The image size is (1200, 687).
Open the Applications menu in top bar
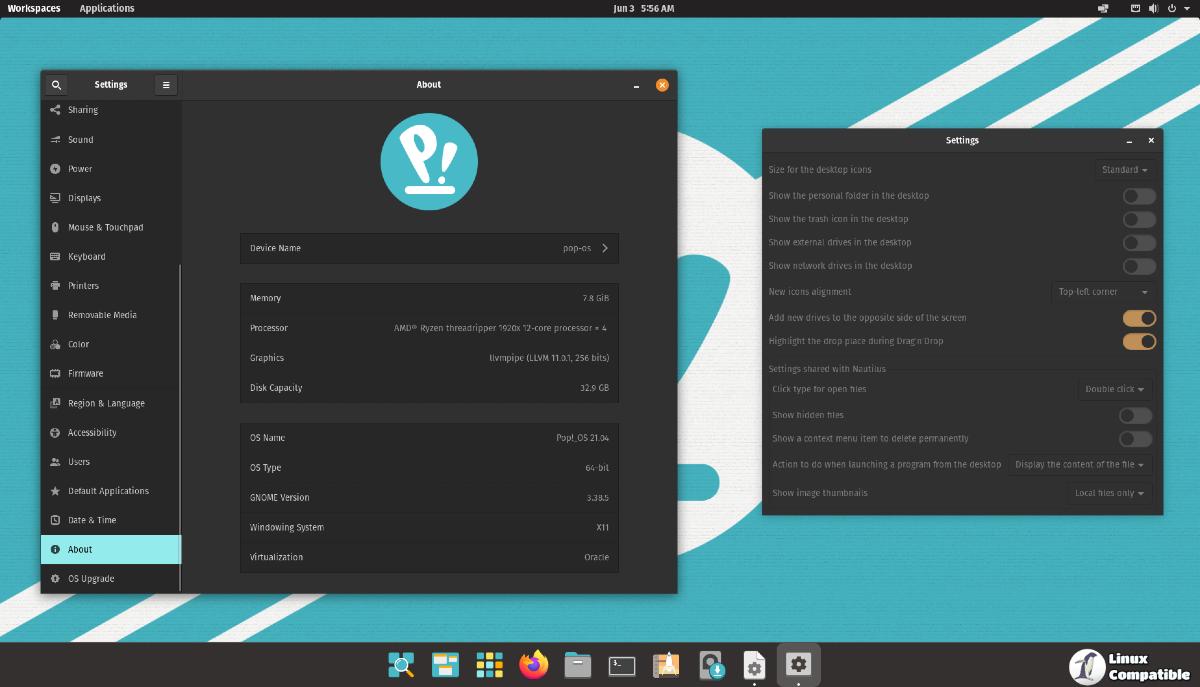[x=107, y=8]
